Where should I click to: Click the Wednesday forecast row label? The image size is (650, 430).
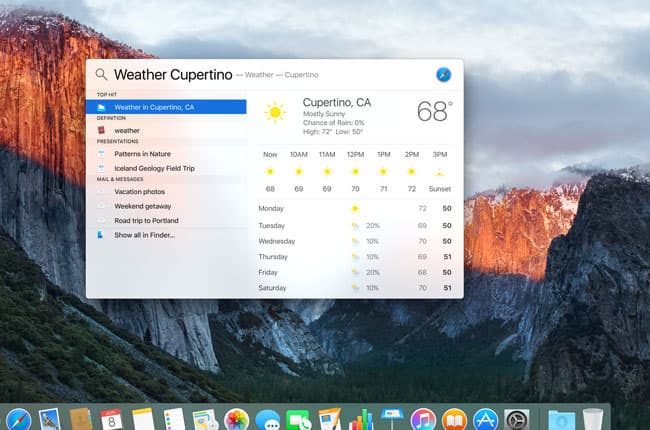click(277, 241)
